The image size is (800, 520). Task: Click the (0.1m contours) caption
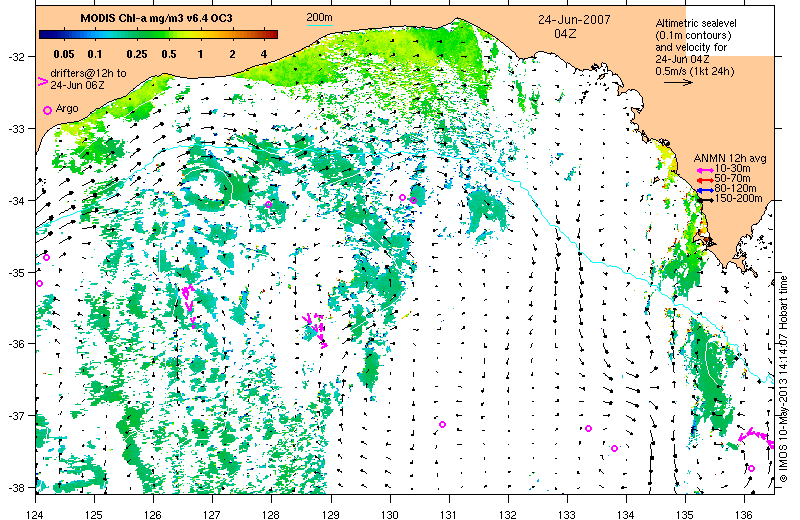click(693, 35)
